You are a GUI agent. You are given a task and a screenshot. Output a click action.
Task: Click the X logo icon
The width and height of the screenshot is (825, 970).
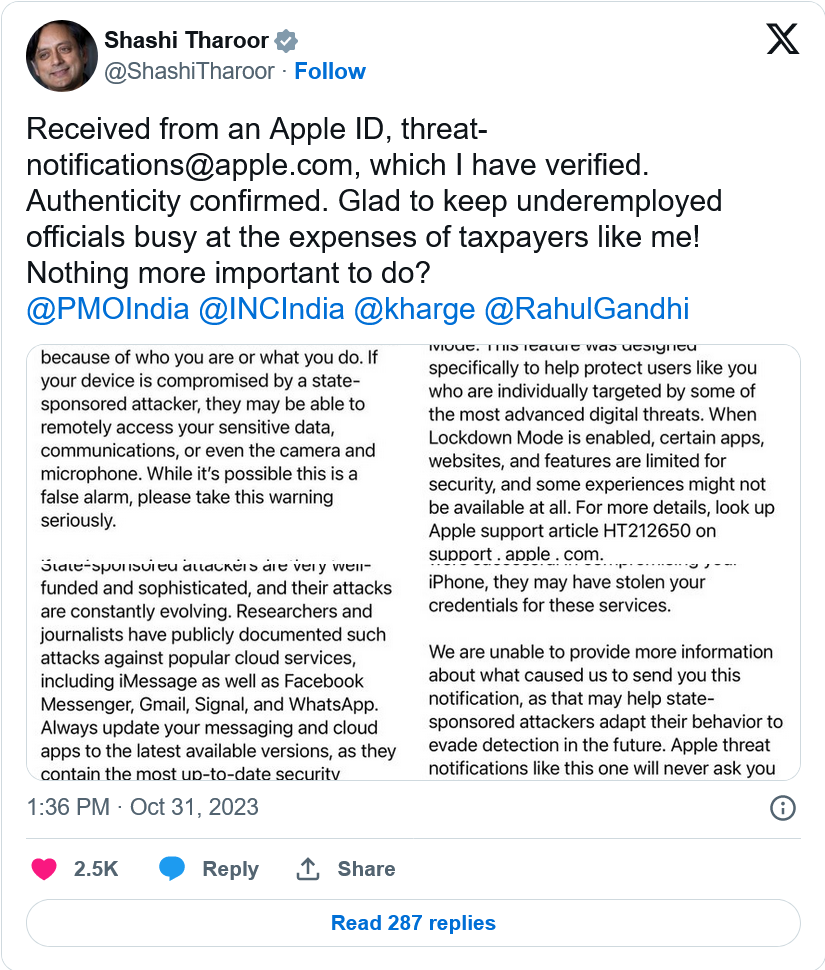pos(782,39)
